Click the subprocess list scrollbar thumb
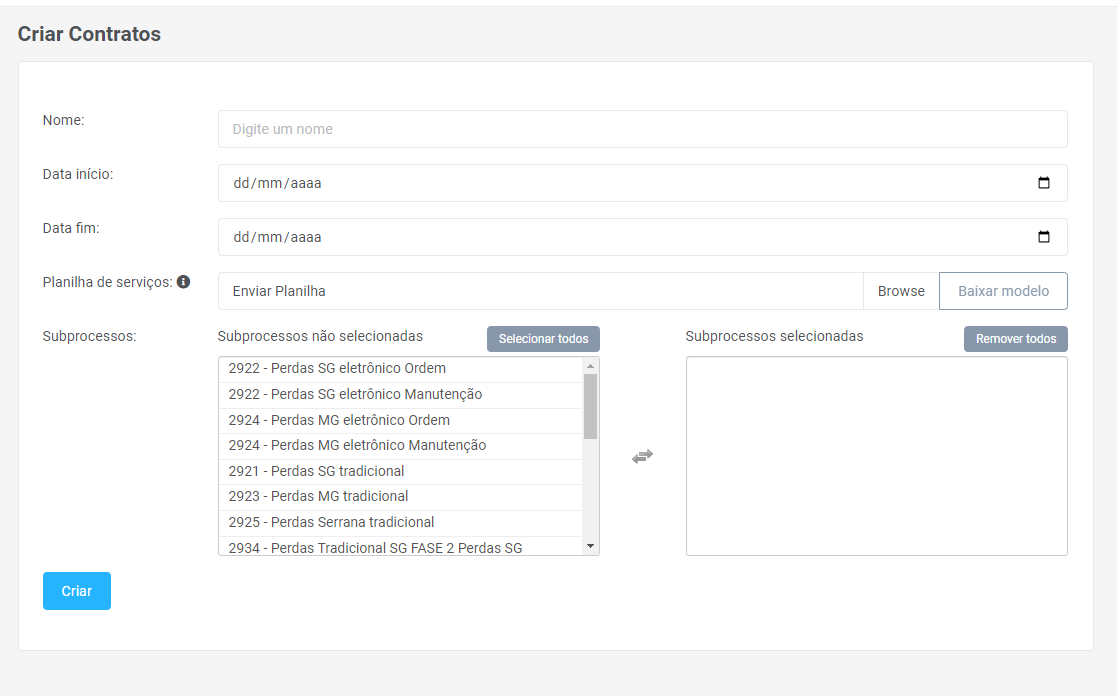The width and height of the screenshot is (1117, 696). (590, 406)
